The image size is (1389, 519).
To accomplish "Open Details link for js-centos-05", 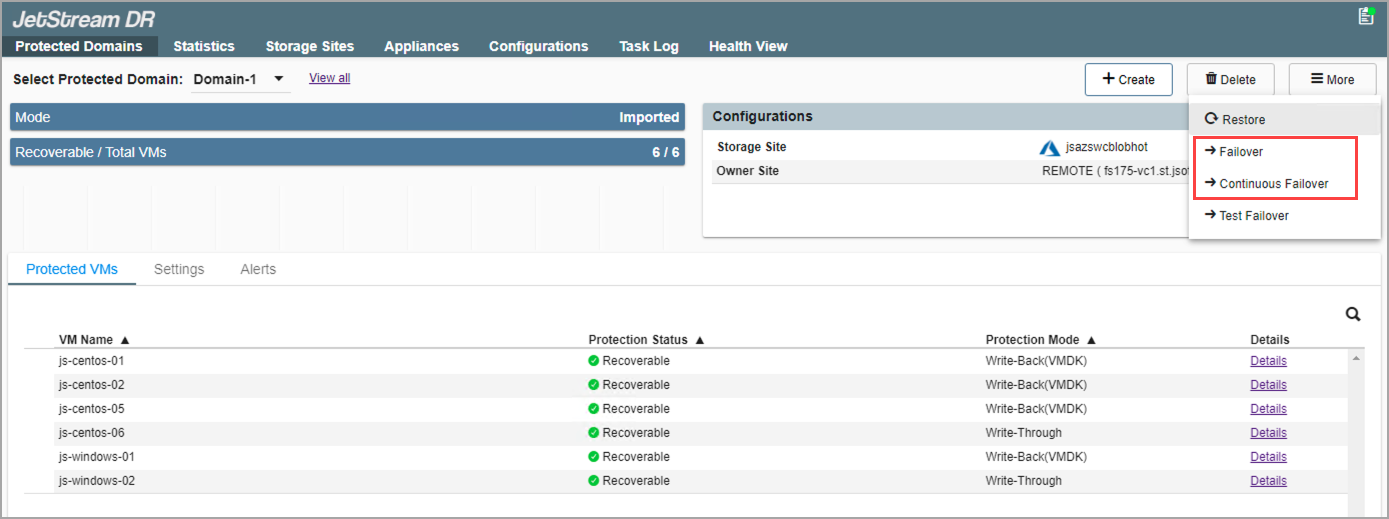I will [1268, 409].
